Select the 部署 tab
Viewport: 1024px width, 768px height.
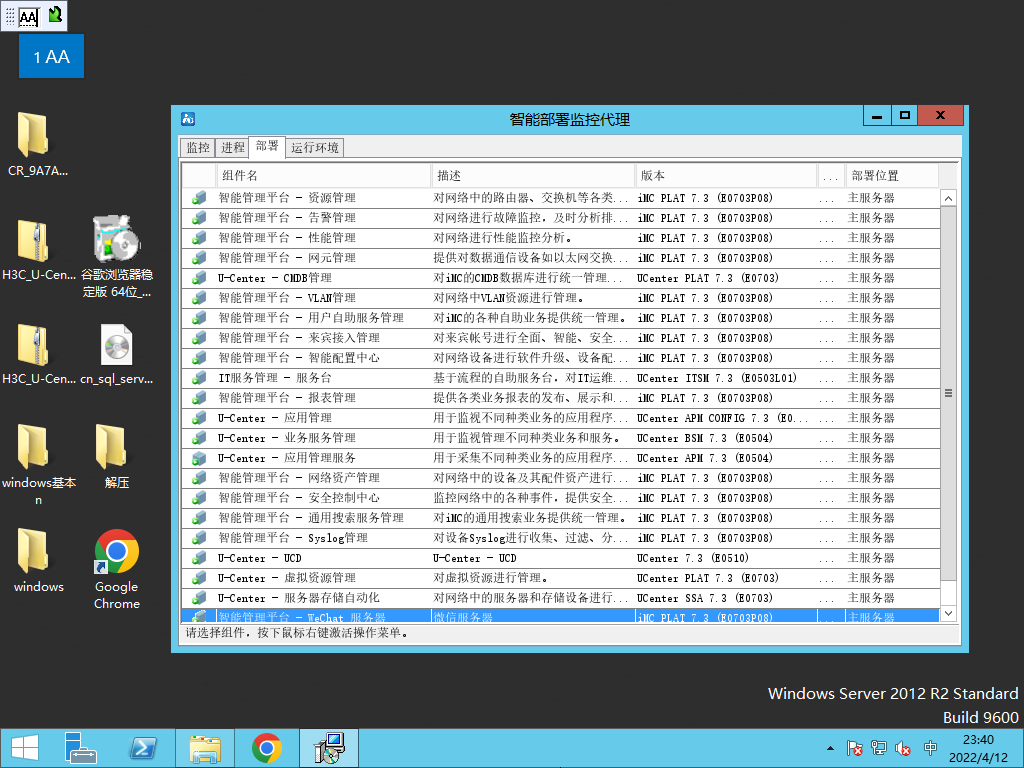tap(266, 146)
